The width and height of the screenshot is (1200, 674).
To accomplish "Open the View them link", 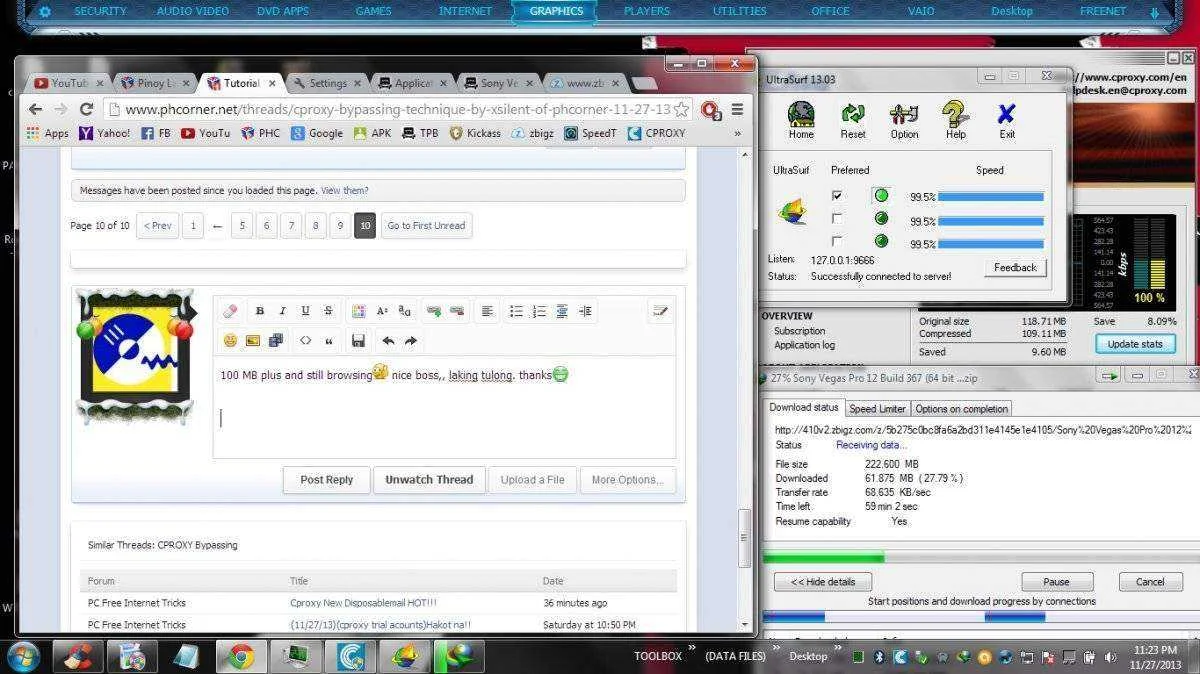I will pyautogui.click(x=345, y=190).
